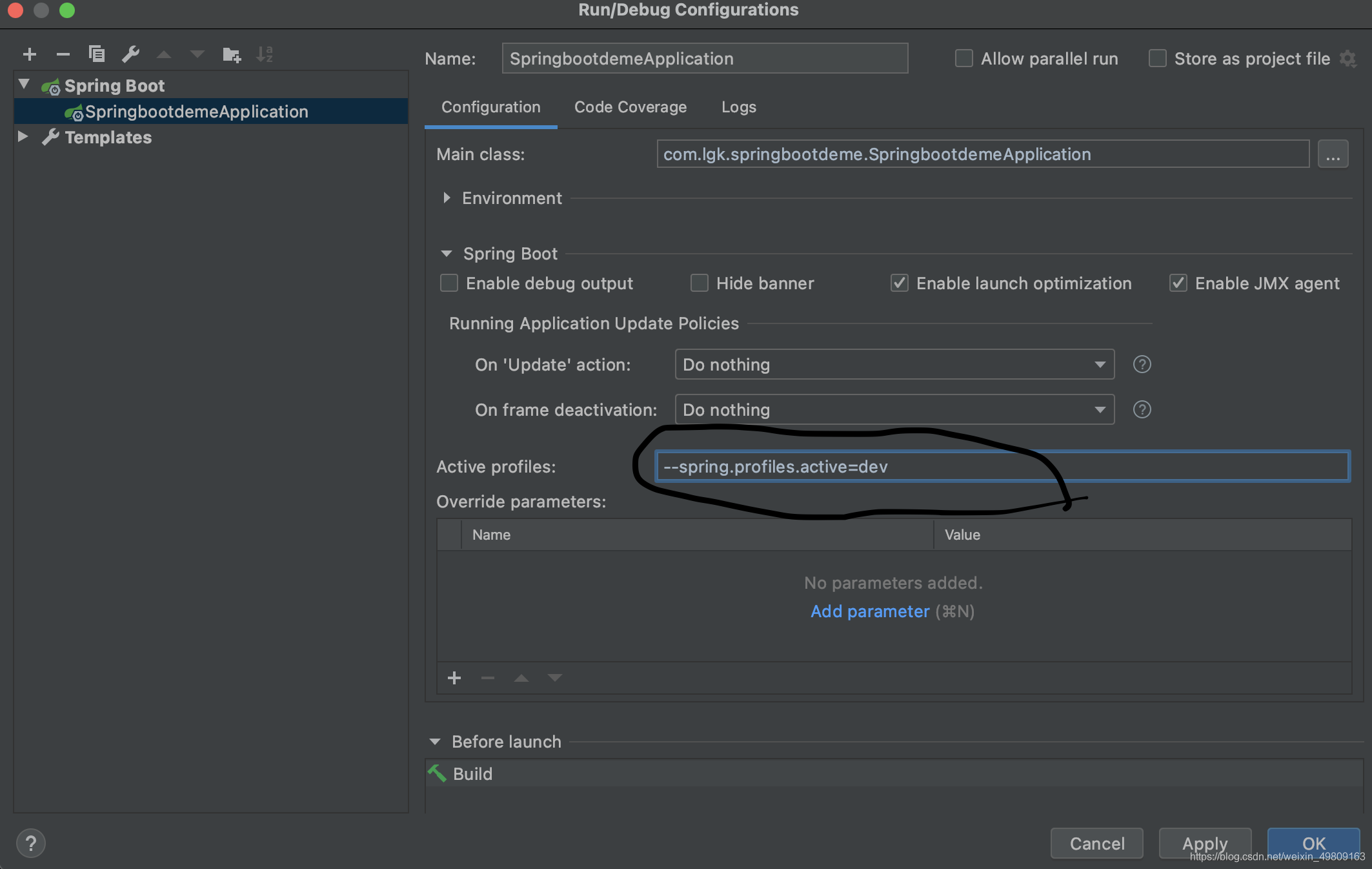This screenshot has height=869, width=1372.
Task: Add a new run configuration
Action: tap(30, 54)
